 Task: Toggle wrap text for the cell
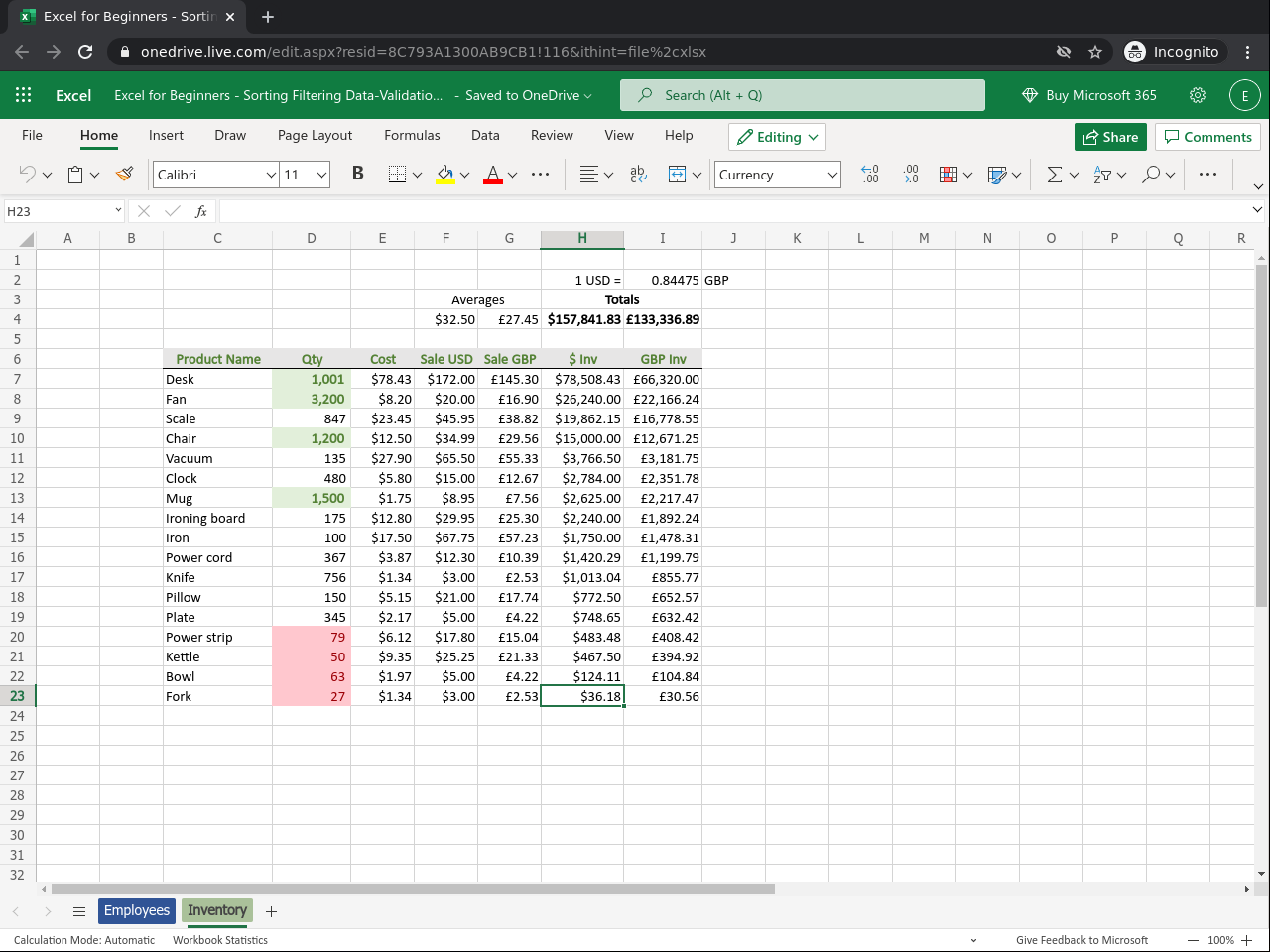tap(638, 175)
